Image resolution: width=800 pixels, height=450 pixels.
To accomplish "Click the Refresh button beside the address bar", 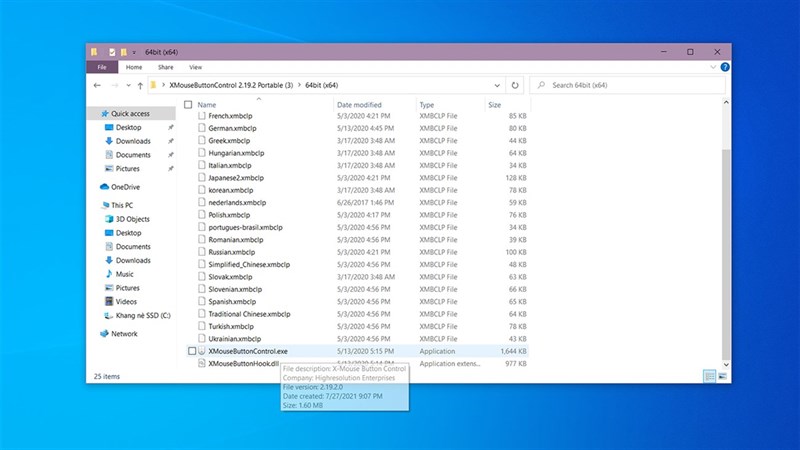I will (514, 85).
